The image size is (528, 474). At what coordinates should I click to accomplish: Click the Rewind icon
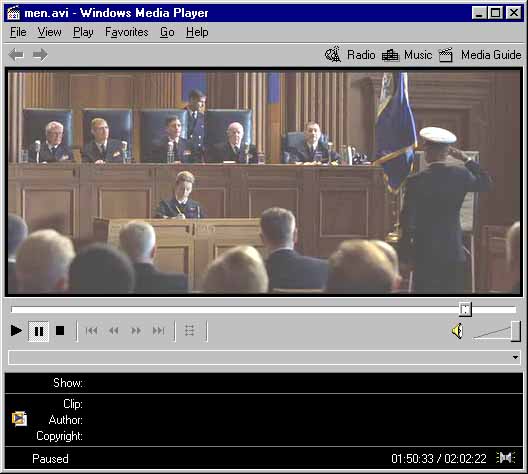[114, 331]
